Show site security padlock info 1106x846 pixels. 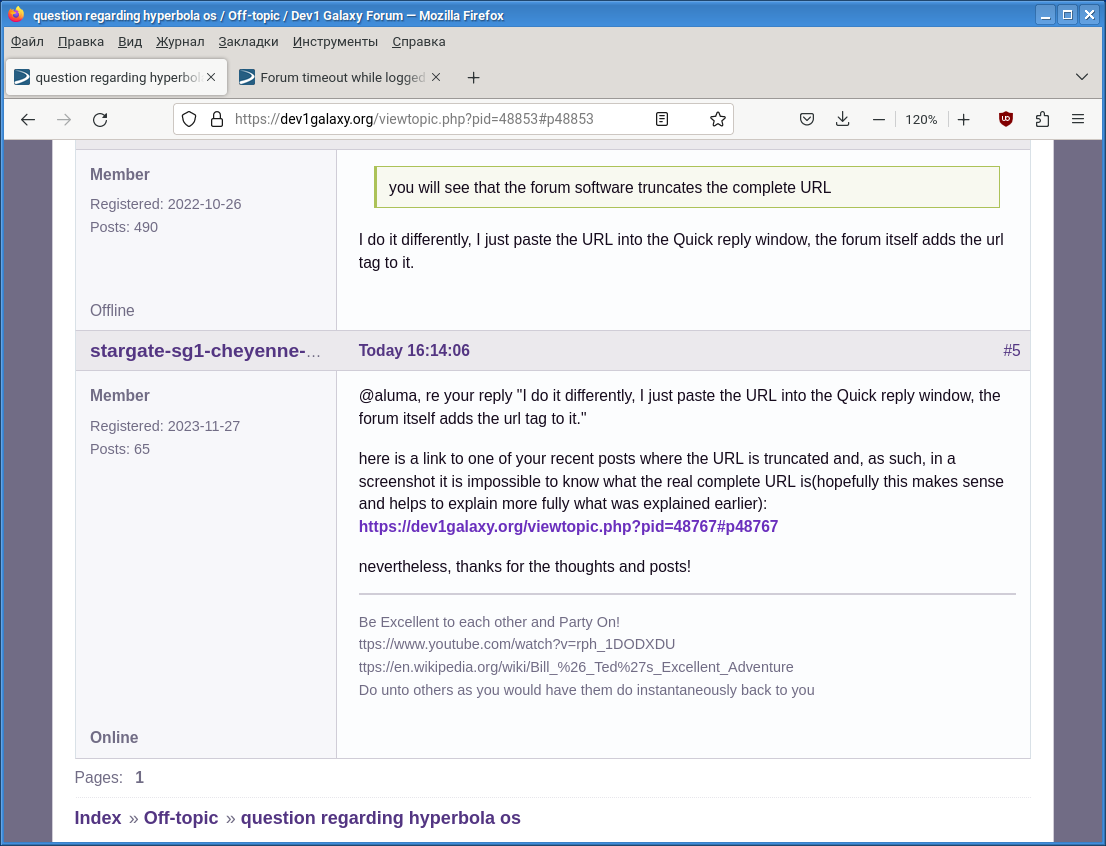pos(217,119)
